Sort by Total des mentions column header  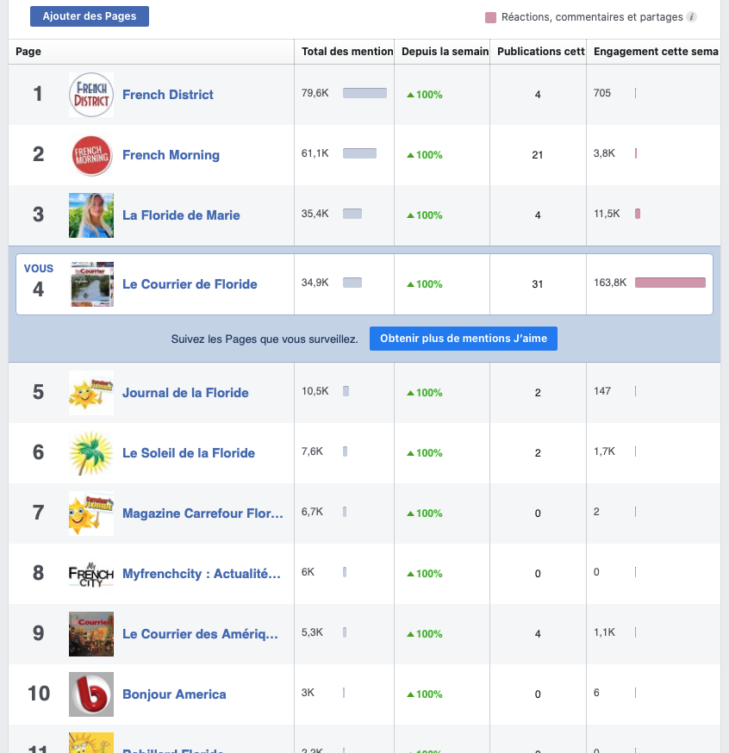click(x=347, y=51)
